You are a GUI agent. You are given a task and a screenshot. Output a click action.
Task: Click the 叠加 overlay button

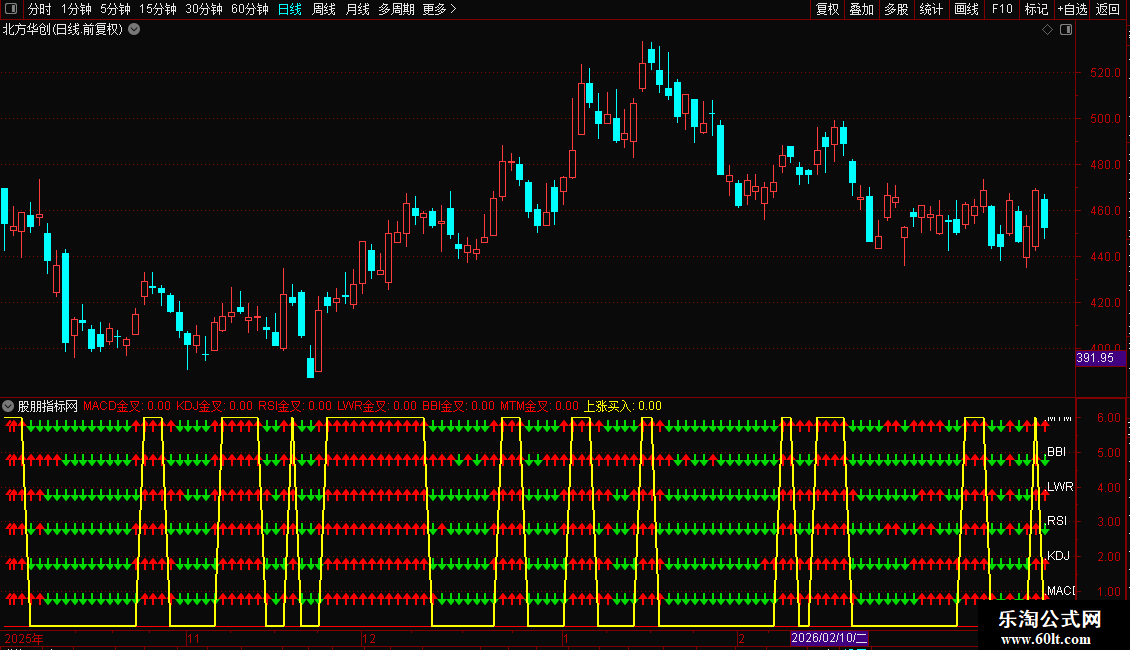[x=862, y=9]
